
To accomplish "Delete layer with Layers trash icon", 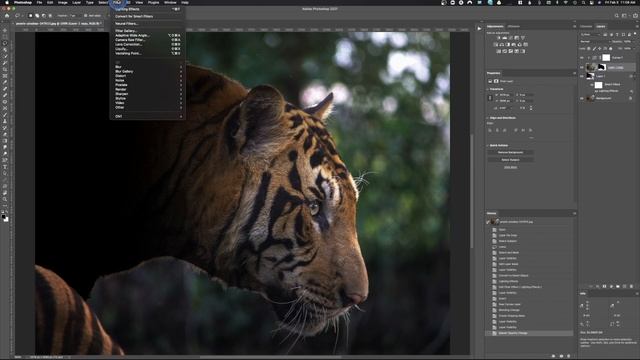I will [631, 287].
